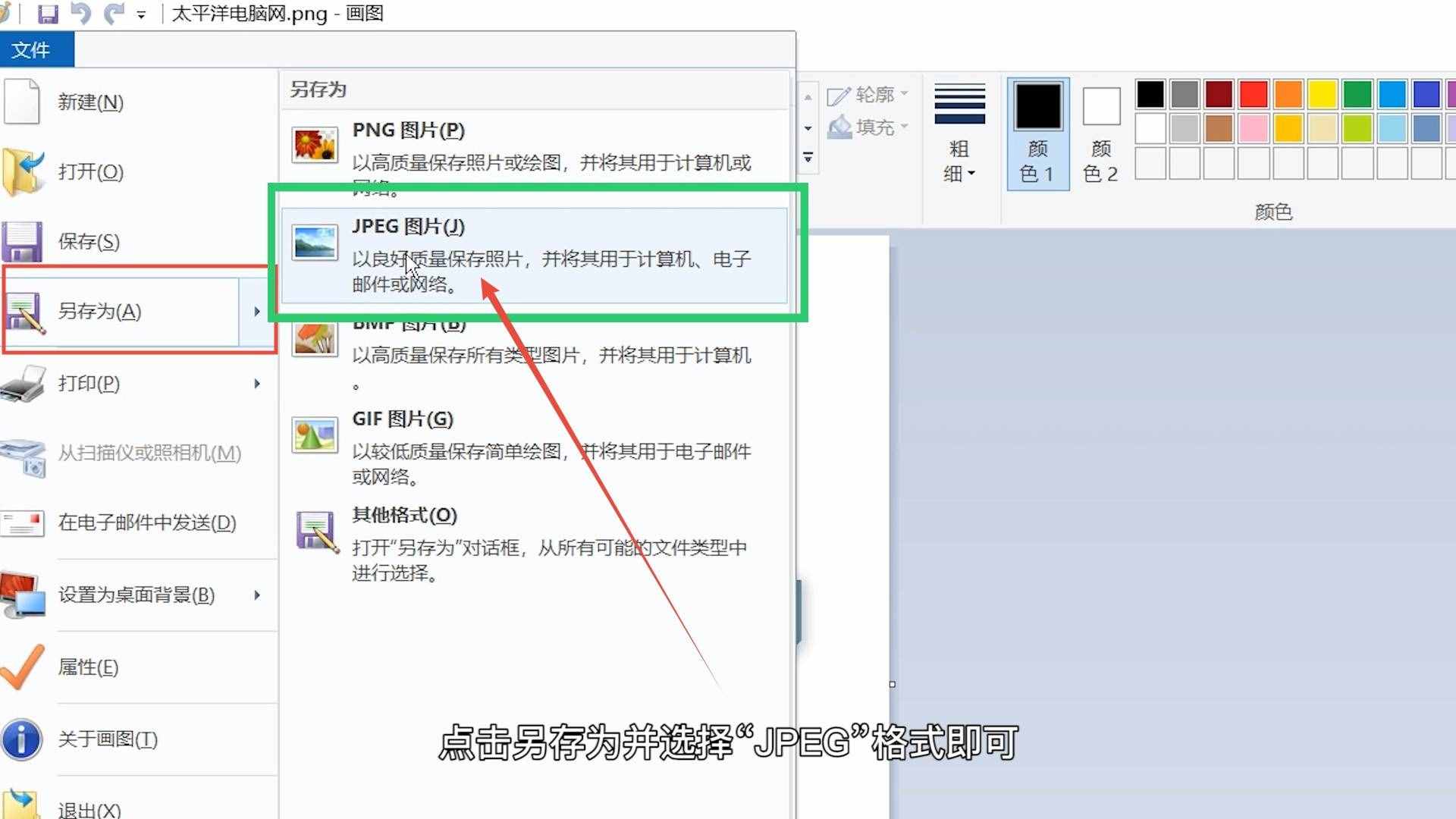Click 关于画图(T) about entry
1456x819 pixels.
pos(108,739)
